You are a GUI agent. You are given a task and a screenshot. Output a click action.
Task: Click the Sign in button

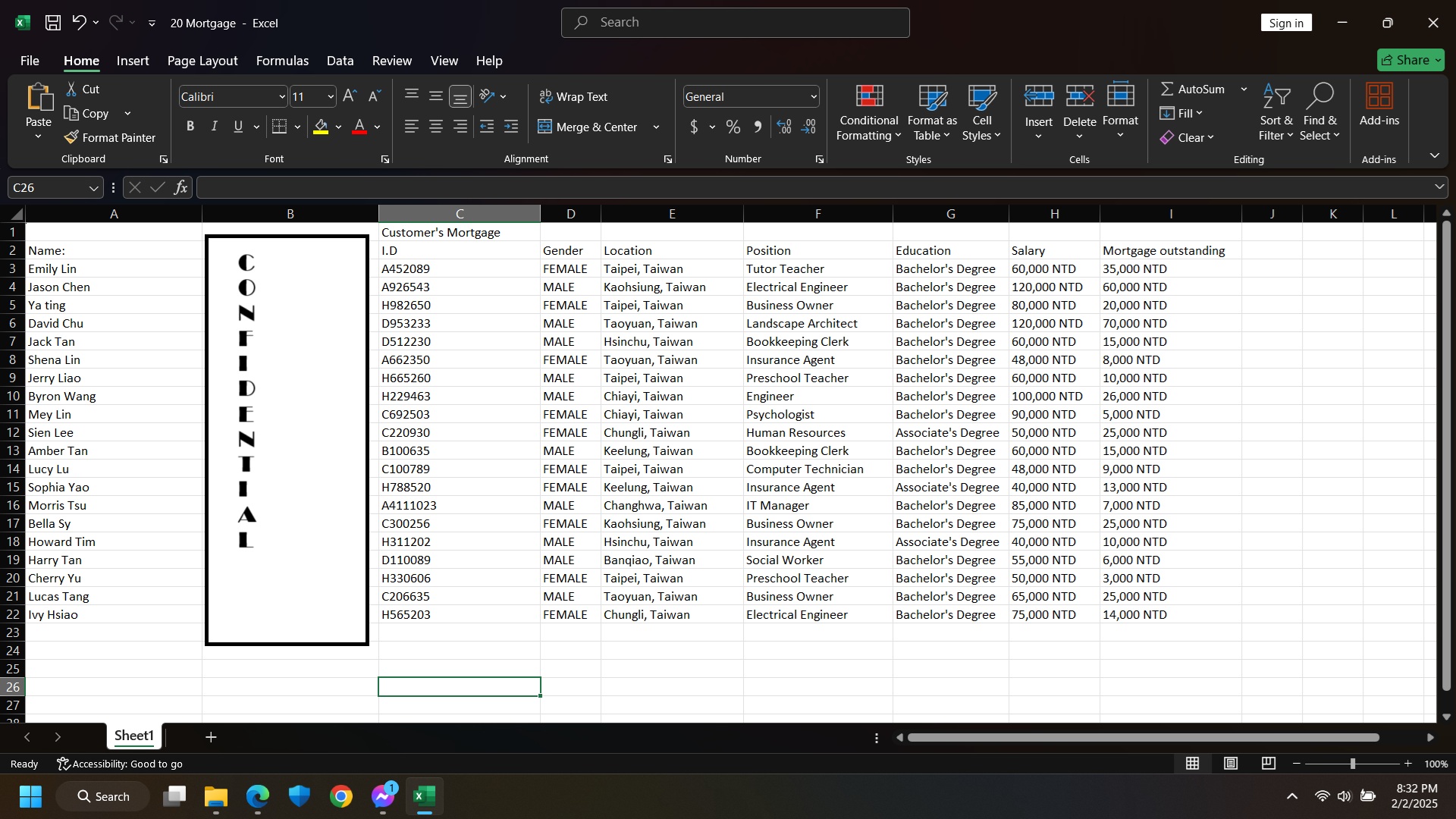[1285, 23]
